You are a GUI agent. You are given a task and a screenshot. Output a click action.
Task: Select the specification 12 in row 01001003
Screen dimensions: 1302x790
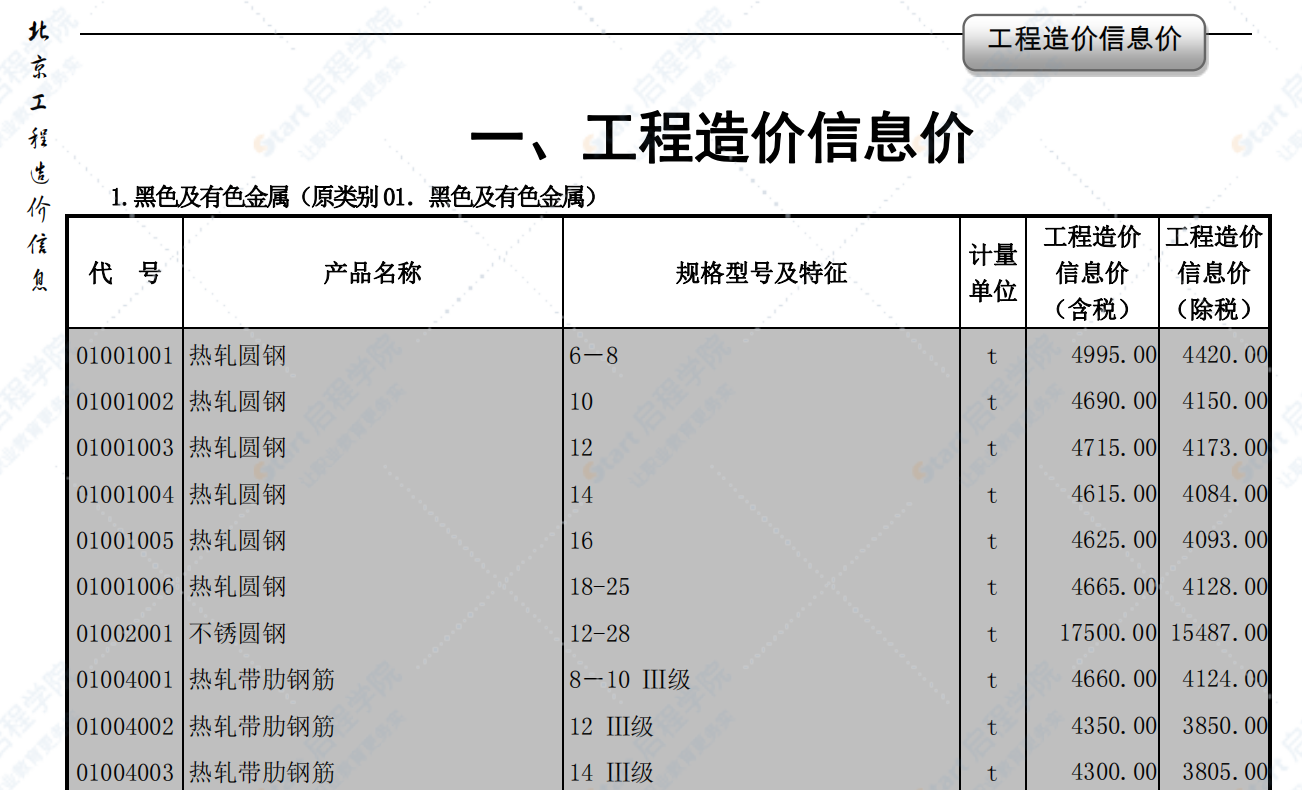(x=581, y=448)
